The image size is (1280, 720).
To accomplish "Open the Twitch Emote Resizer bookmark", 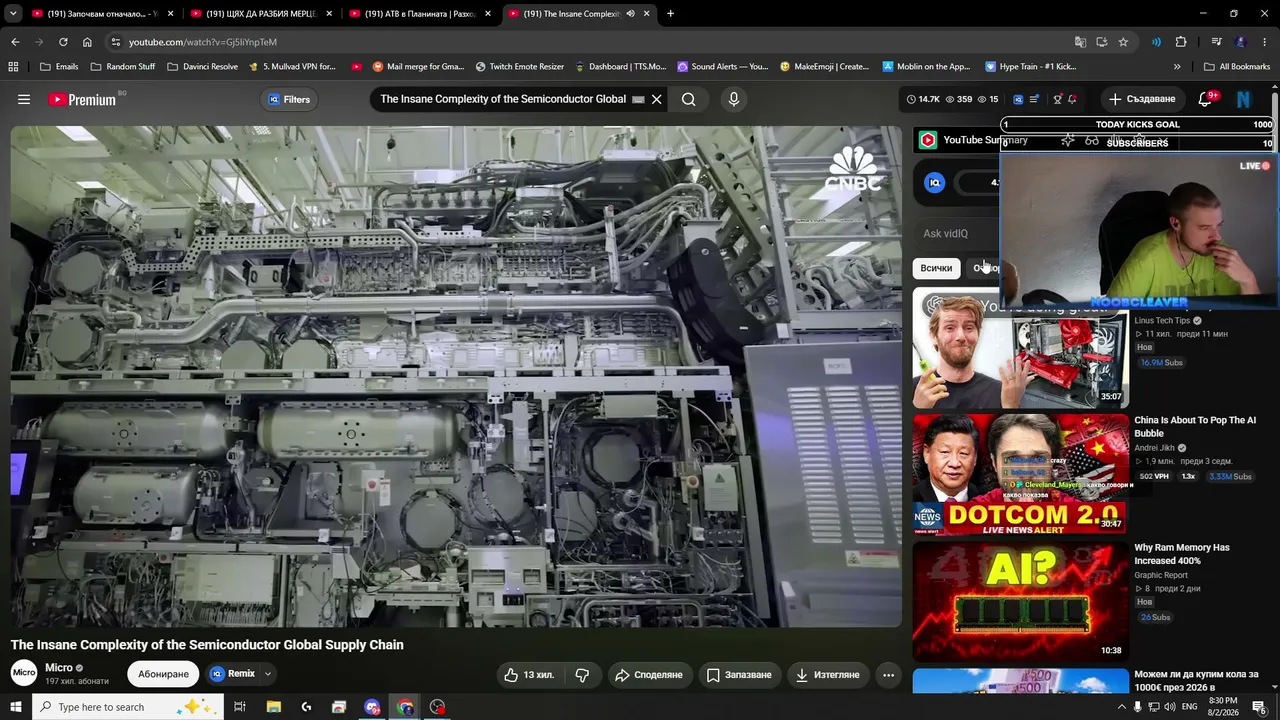I will pos(520,67).
